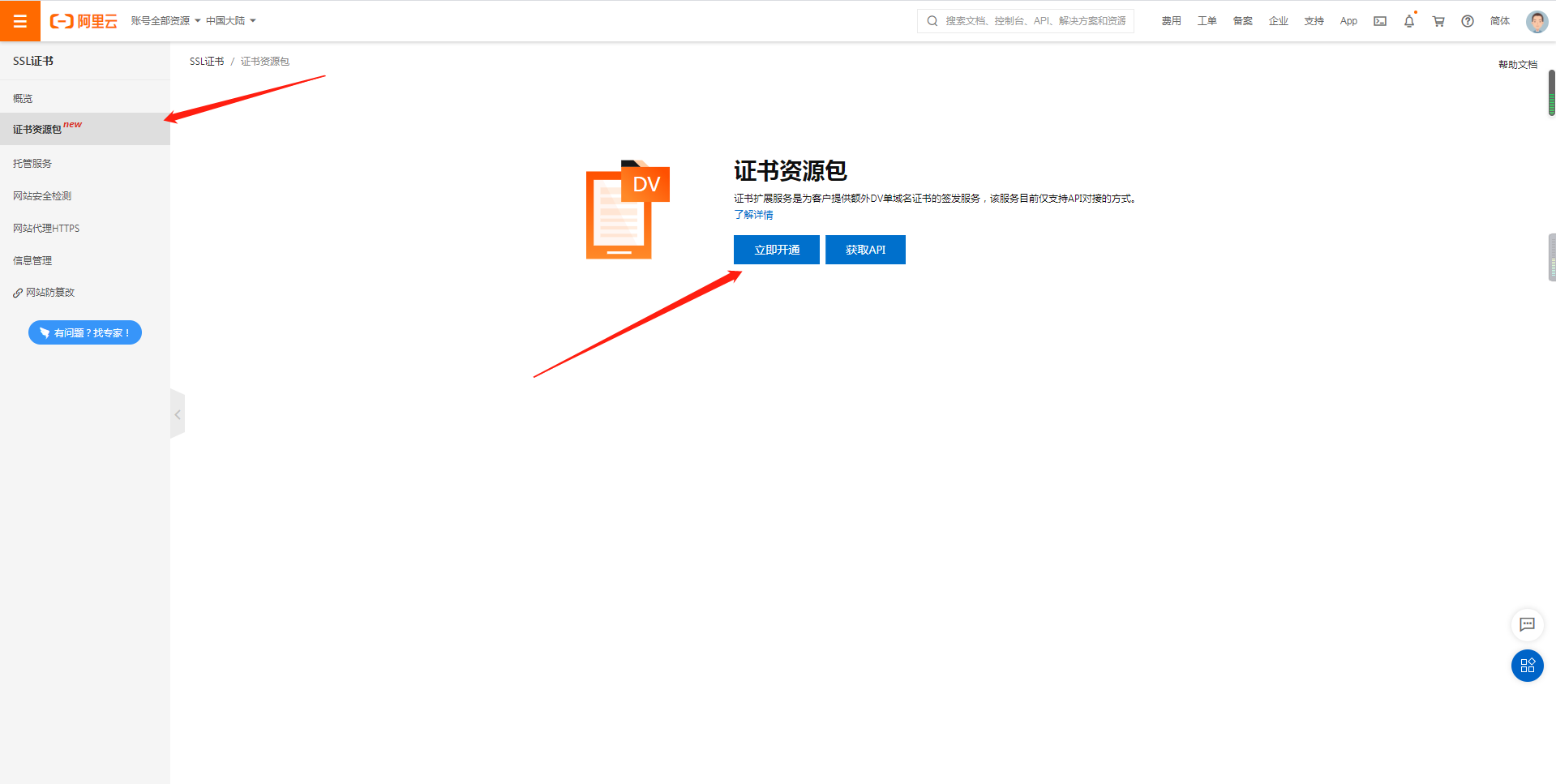Open the 了解详情 link
1556x784 pixels.
753,215
